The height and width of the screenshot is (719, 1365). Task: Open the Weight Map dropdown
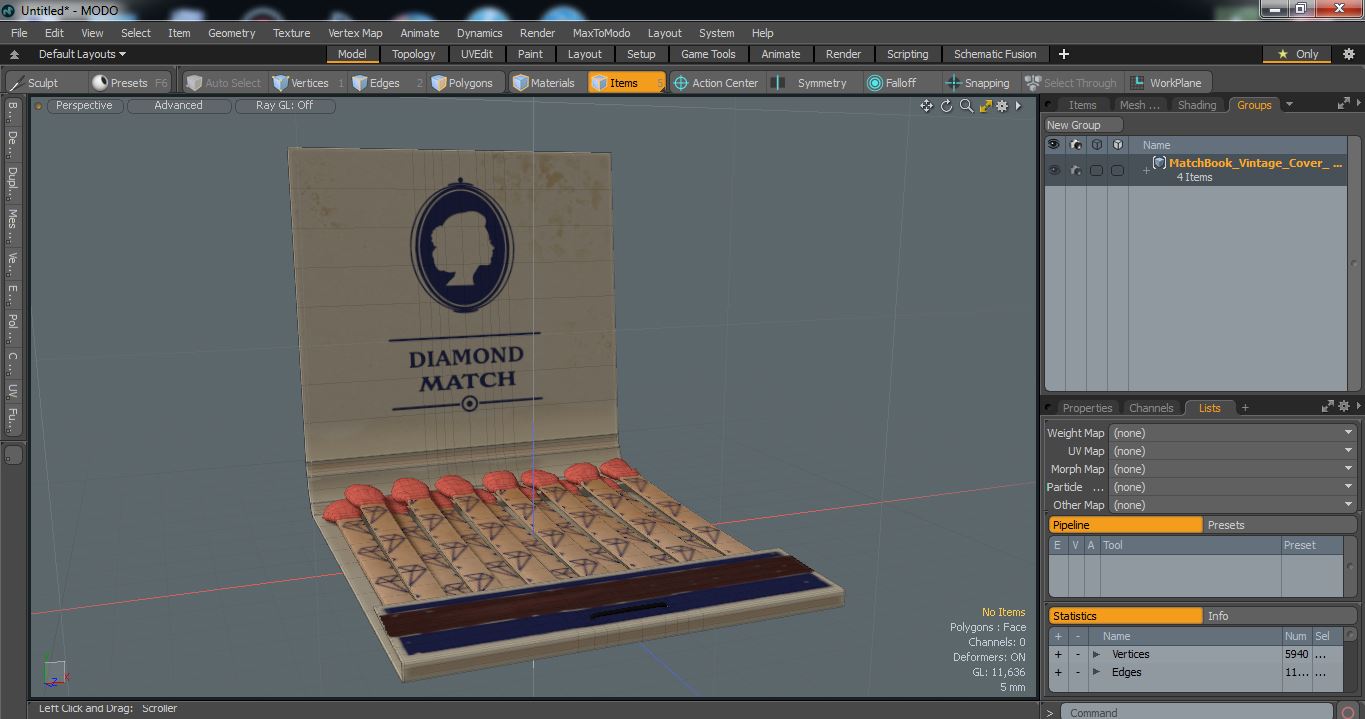(1232, 433)
